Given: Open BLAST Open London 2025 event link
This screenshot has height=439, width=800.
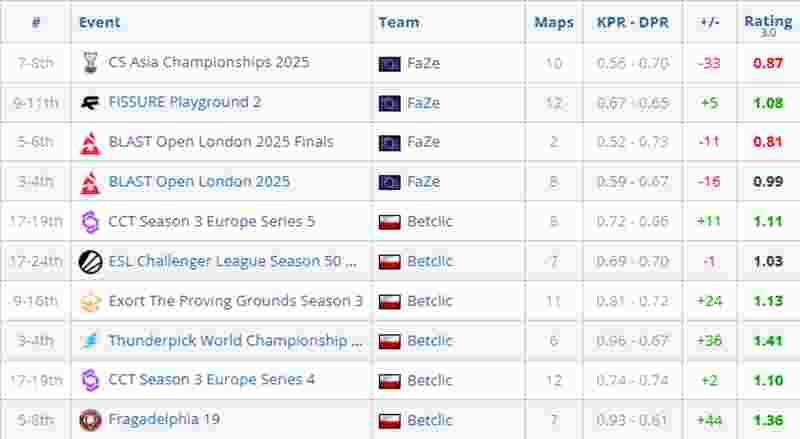Looking at the screenshot, I should coord(199,181).
